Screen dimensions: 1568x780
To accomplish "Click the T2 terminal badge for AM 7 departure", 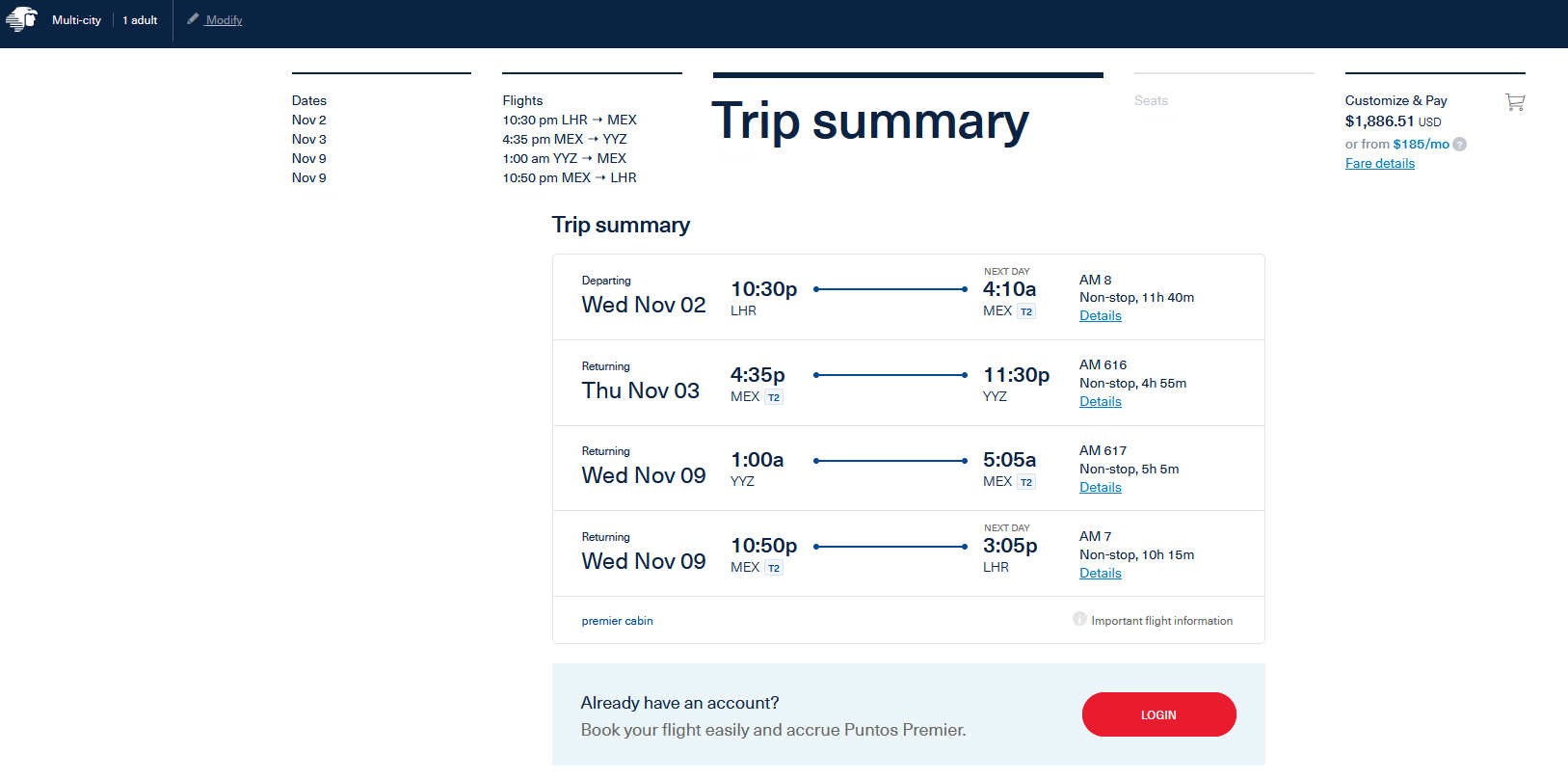I will 774,568.
